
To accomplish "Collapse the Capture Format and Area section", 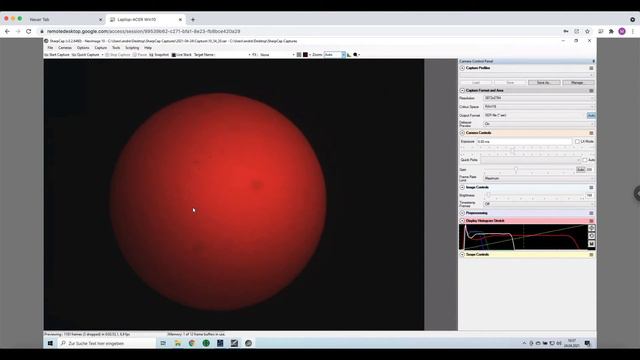I will 462,91.
